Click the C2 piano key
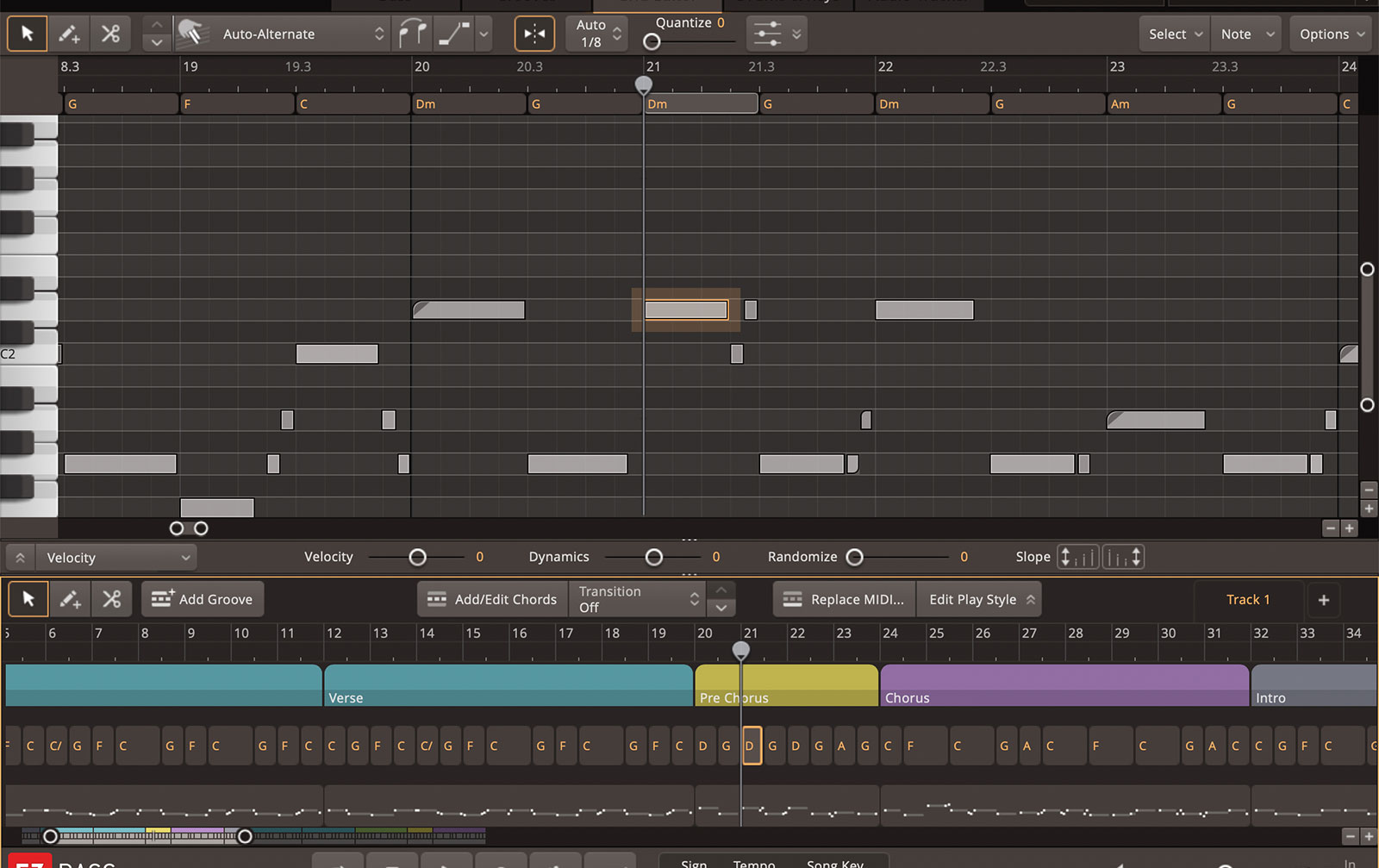Screen dimensions: 1379x868 point(28,353)
